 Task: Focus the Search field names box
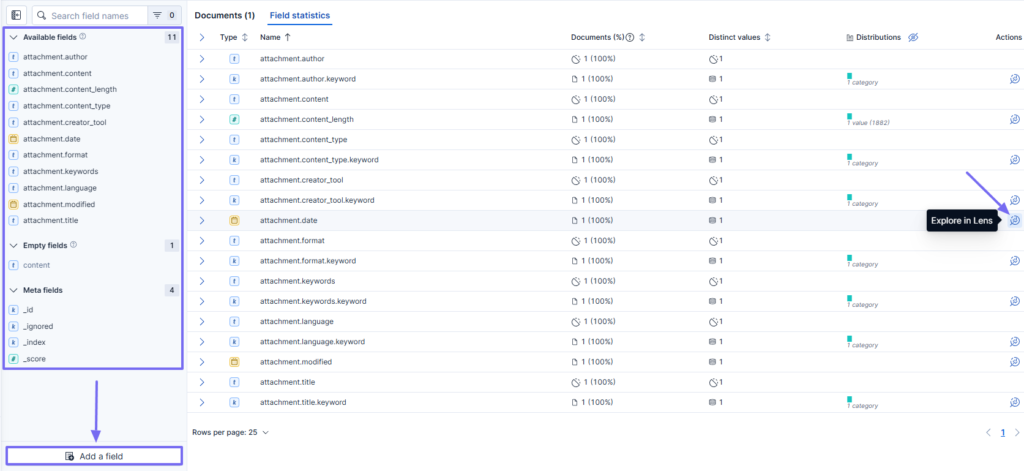coord(89,15)
